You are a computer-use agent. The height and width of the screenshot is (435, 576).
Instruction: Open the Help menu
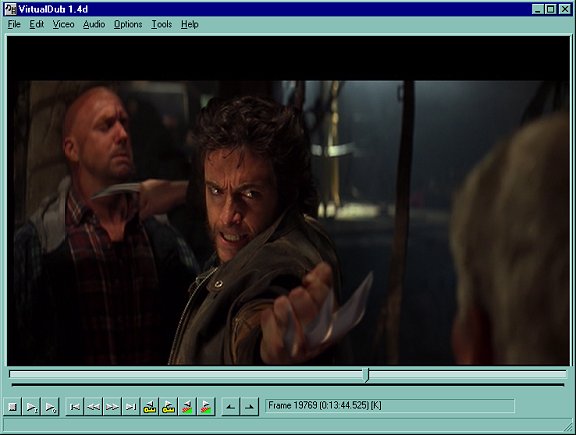click(190, 24)
